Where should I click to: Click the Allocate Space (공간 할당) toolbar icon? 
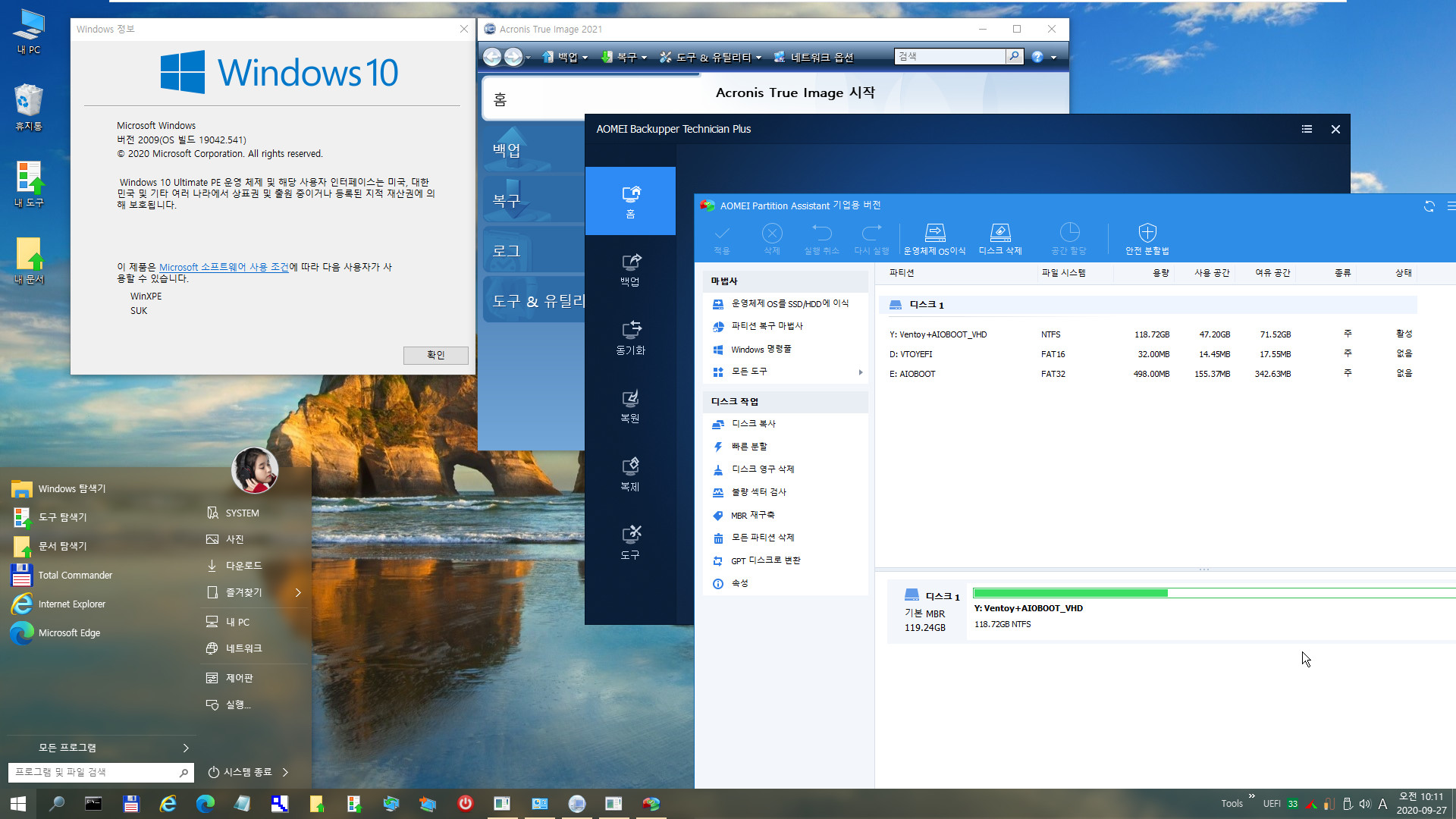(1069, 239)
